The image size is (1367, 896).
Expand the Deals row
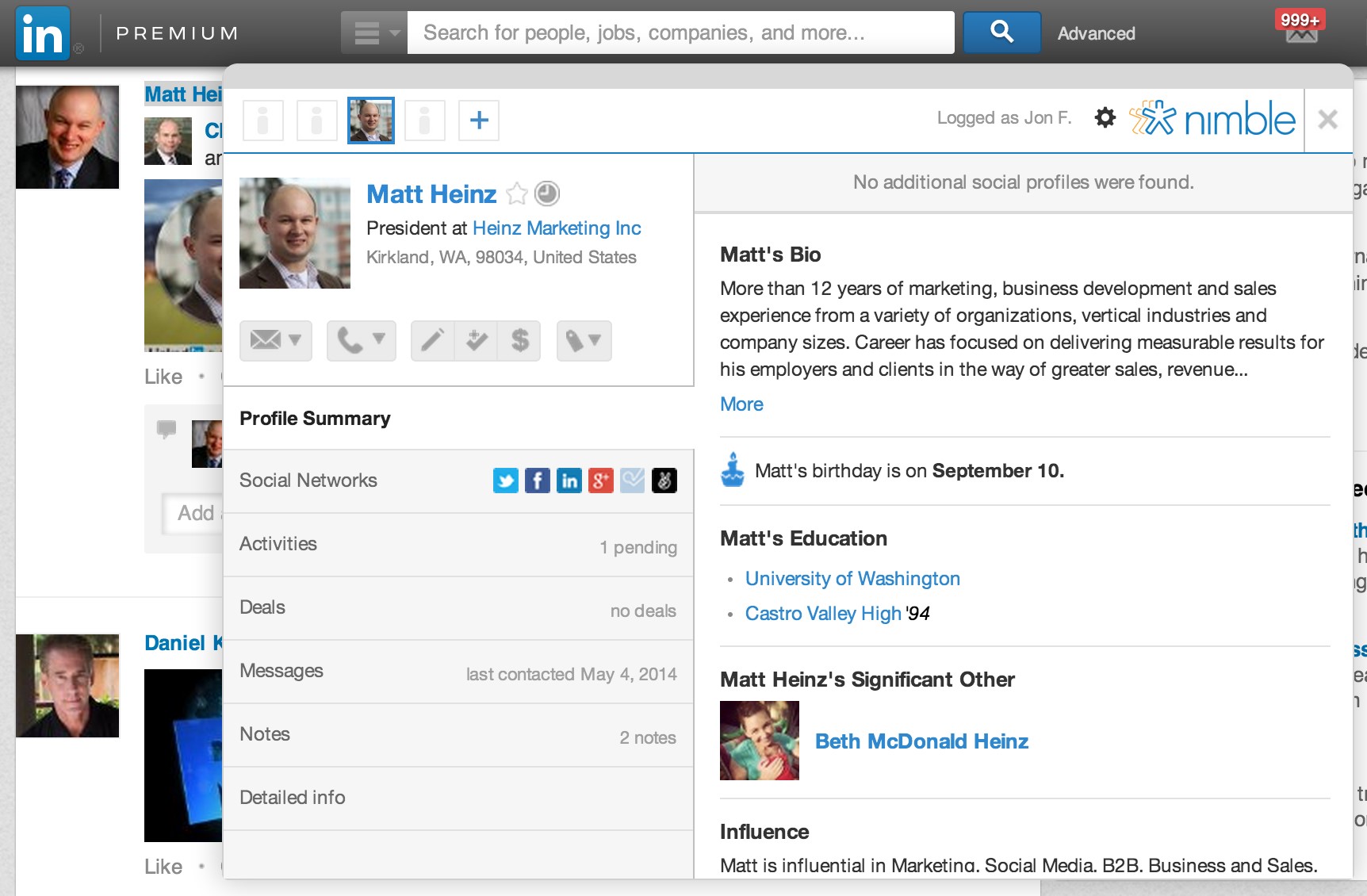click(x=458, y=608)
